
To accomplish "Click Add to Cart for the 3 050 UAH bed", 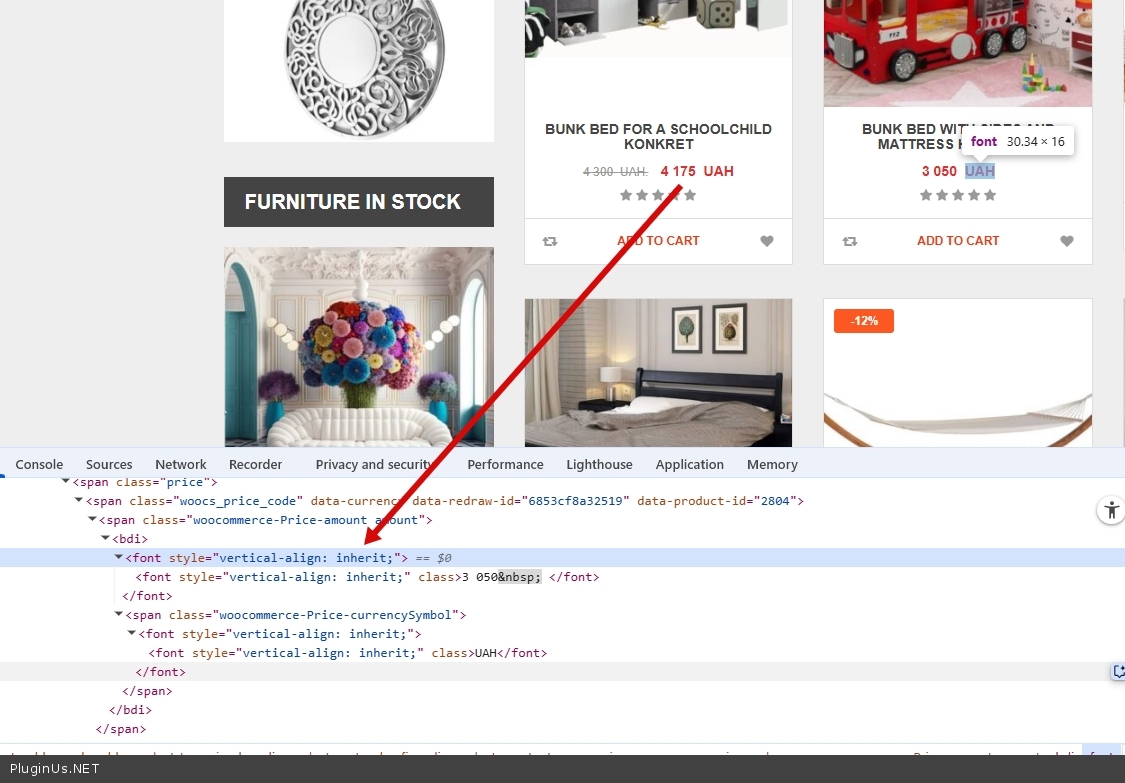I will tap(957, 241).
